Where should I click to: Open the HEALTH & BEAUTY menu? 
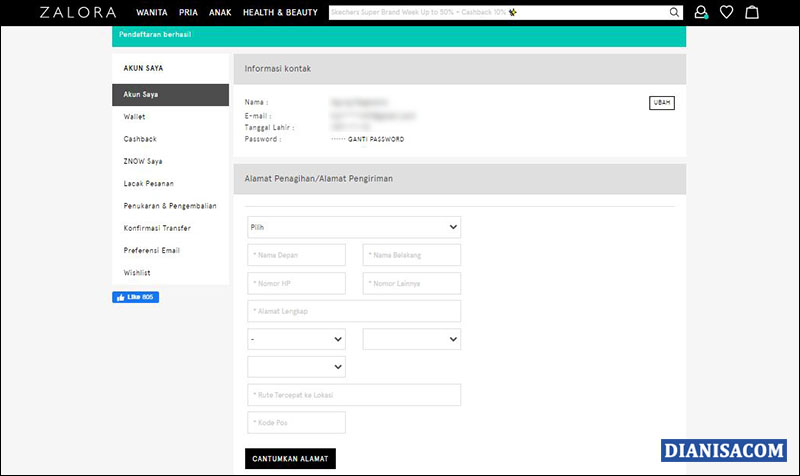coord(280,13)
